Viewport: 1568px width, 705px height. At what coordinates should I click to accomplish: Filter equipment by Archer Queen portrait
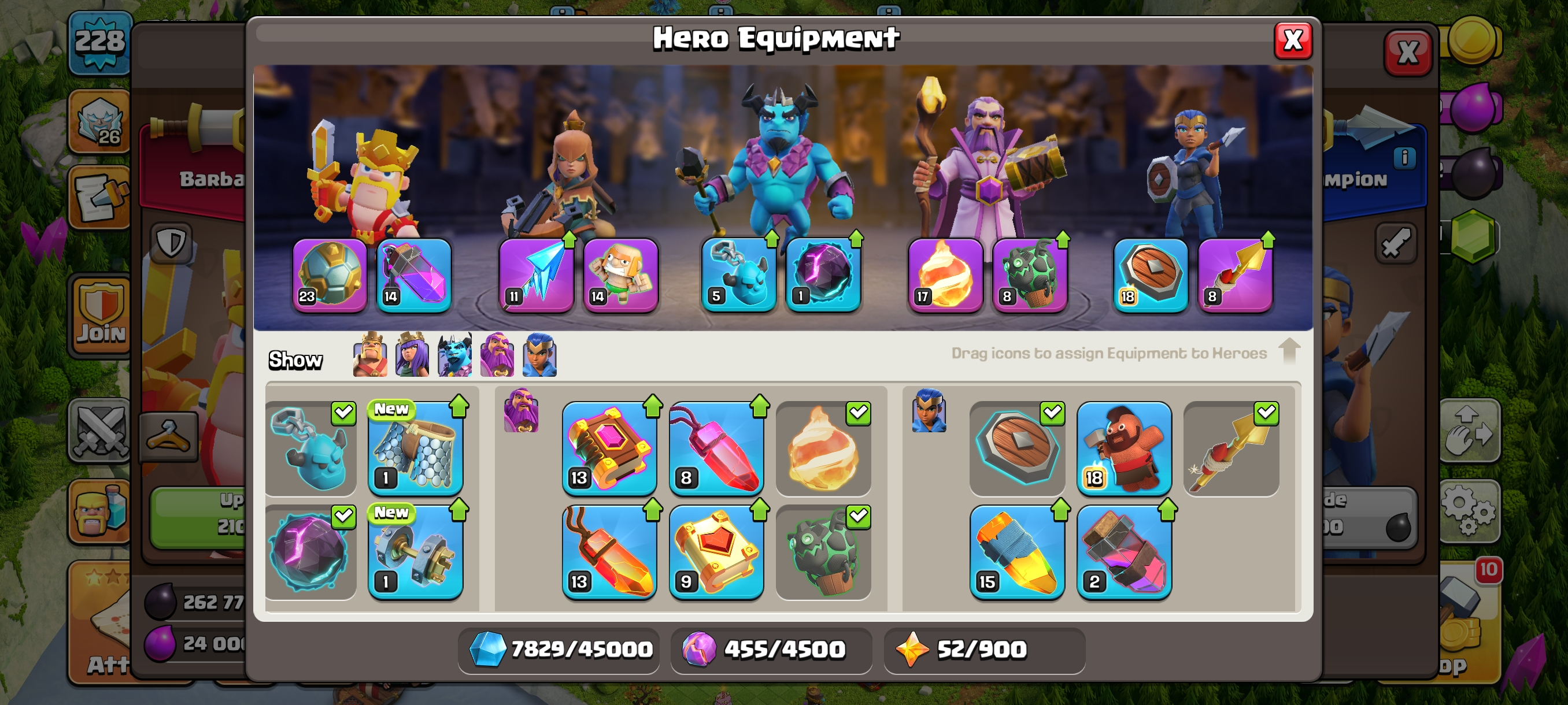tap(412, 355)
